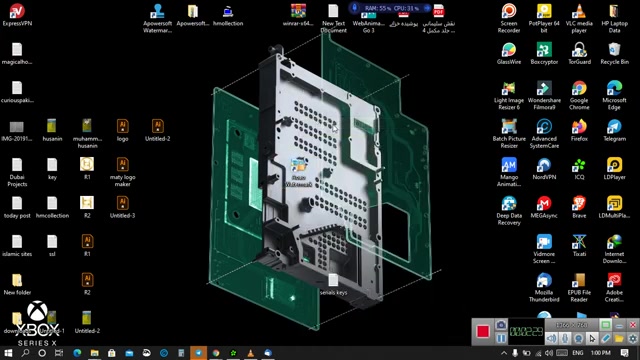Toggle microphone recording in the recorder toolbar
Screen dimensions: 640x360
565,338
